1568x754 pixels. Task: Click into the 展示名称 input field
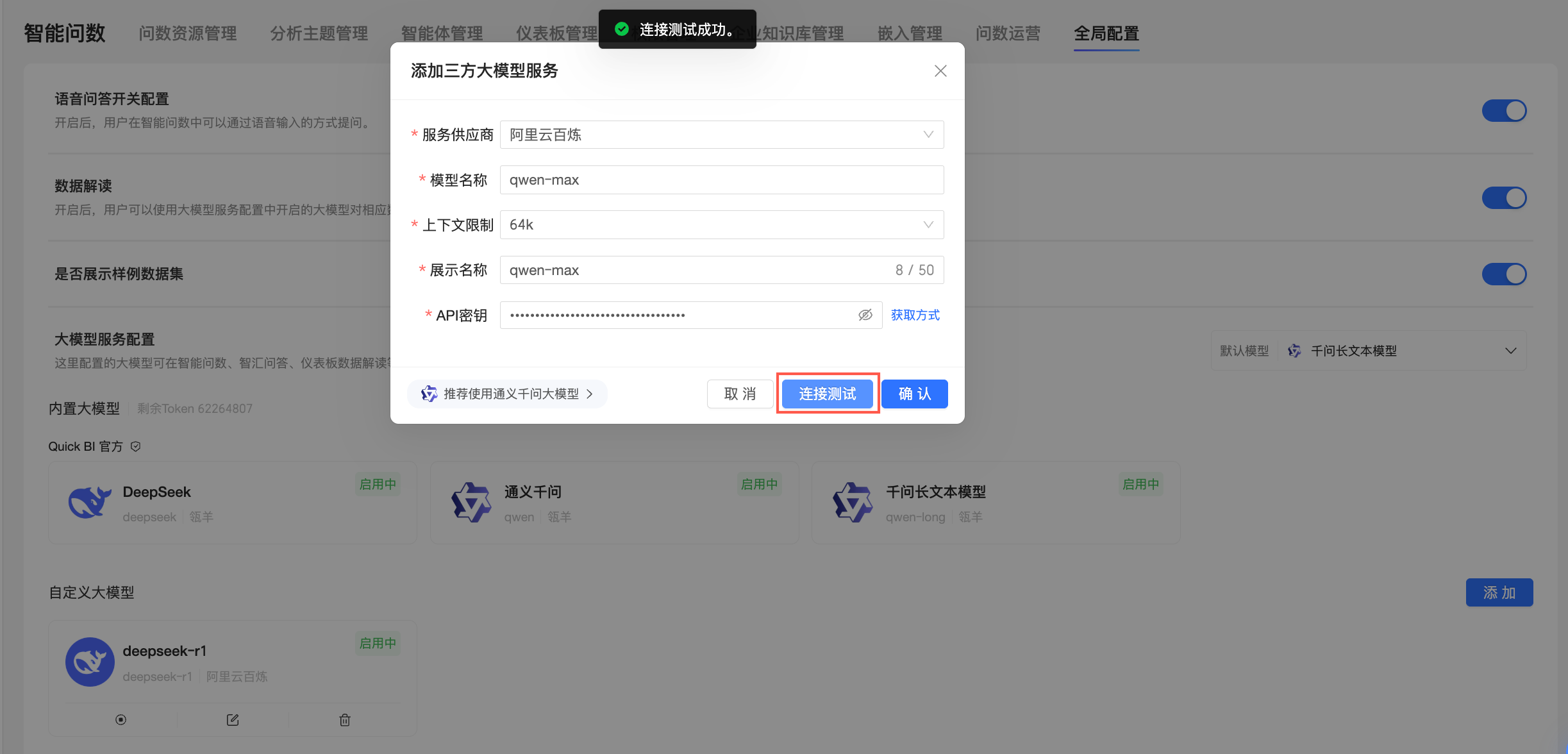pos(721,270)
